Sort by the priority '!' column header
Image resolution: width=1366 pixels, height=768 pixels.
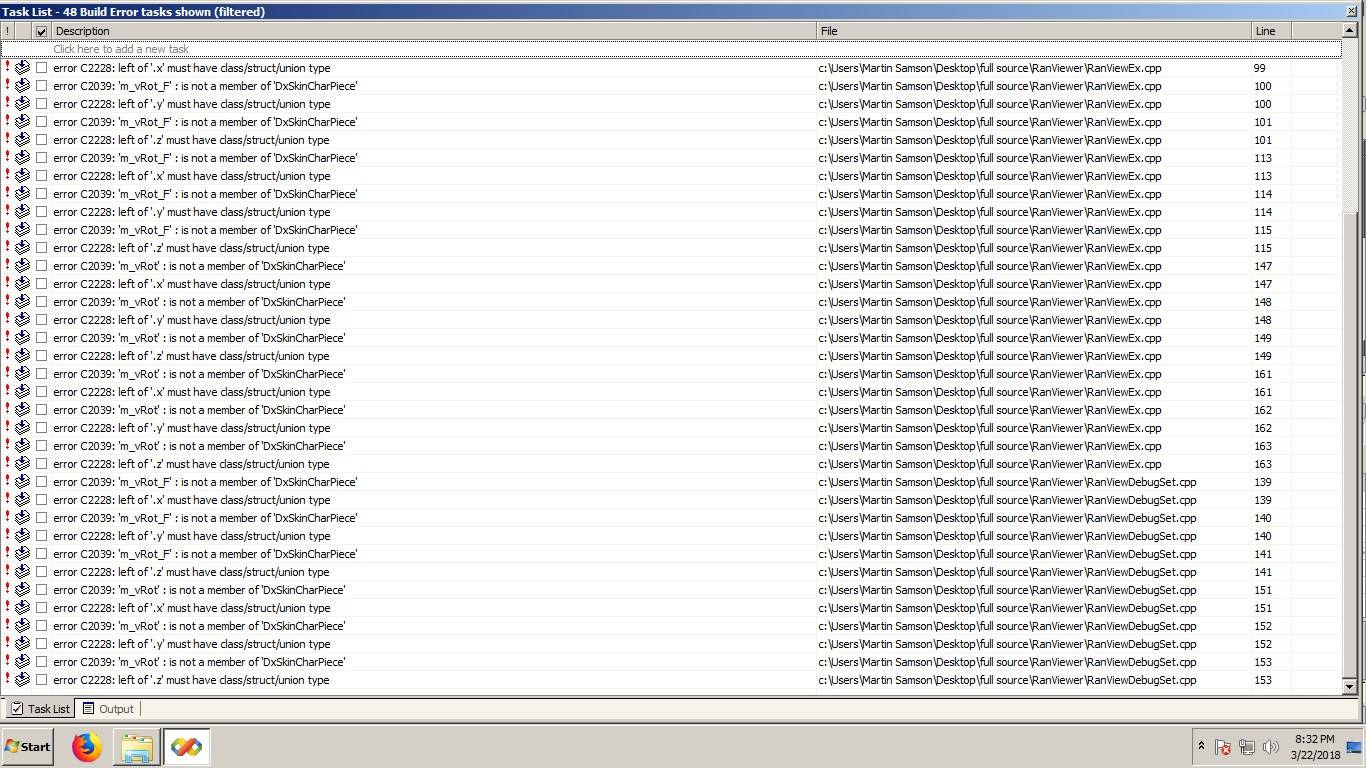pyautogui.click(x=7, y=31)
